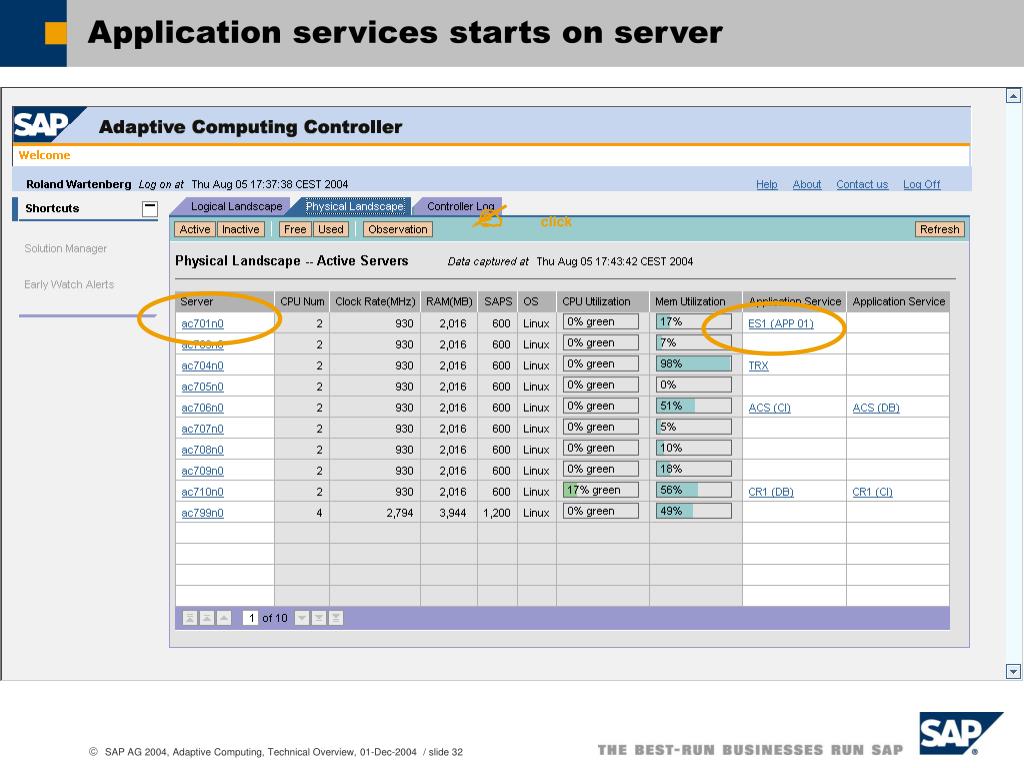Click the SAP logo in the controller header
Screen dimensions: 1024x768
click(46, 124)
